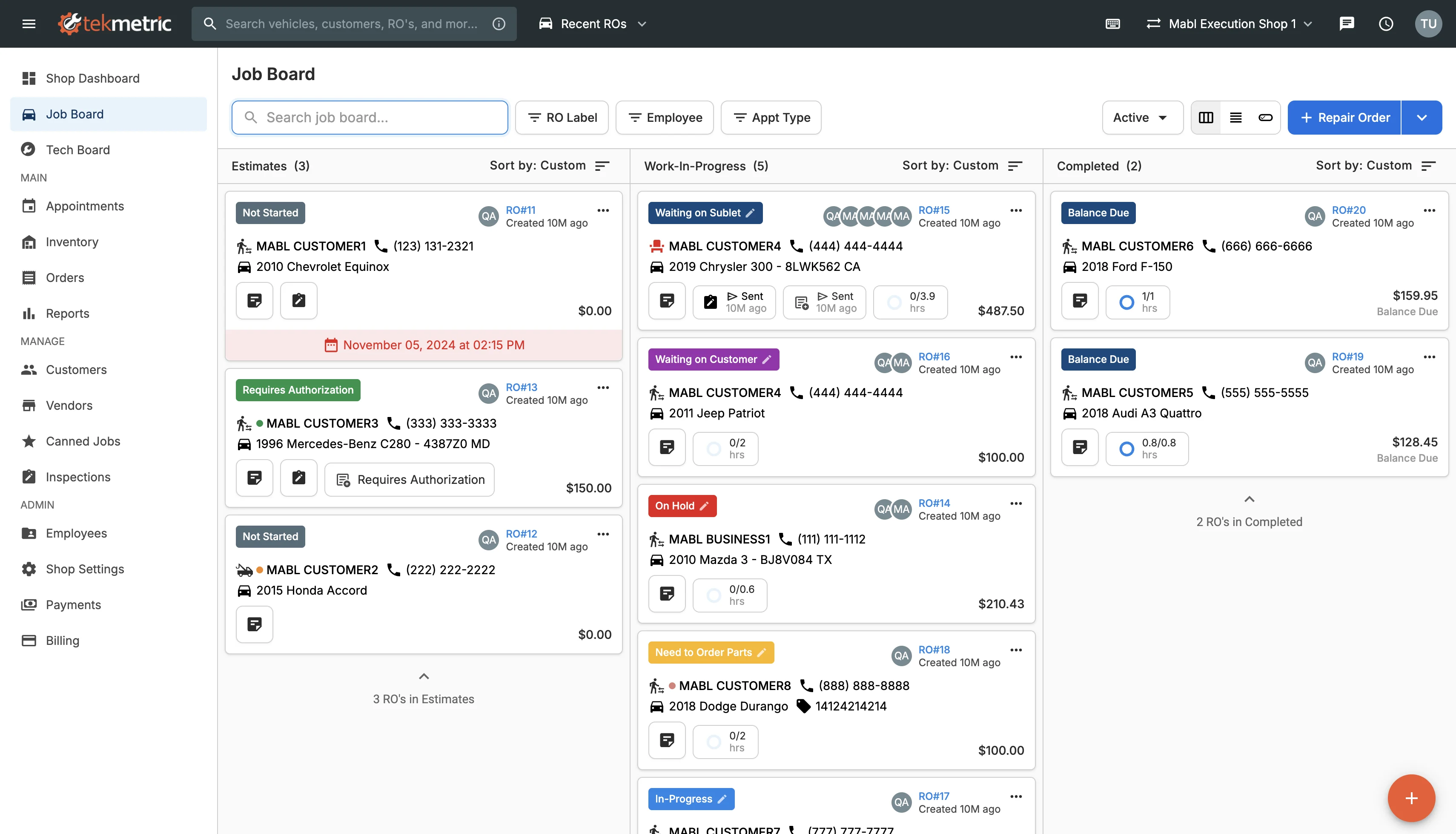Open the RO#20 link
Viewport: 1456px width, 834px height.
coord(1348,210)
